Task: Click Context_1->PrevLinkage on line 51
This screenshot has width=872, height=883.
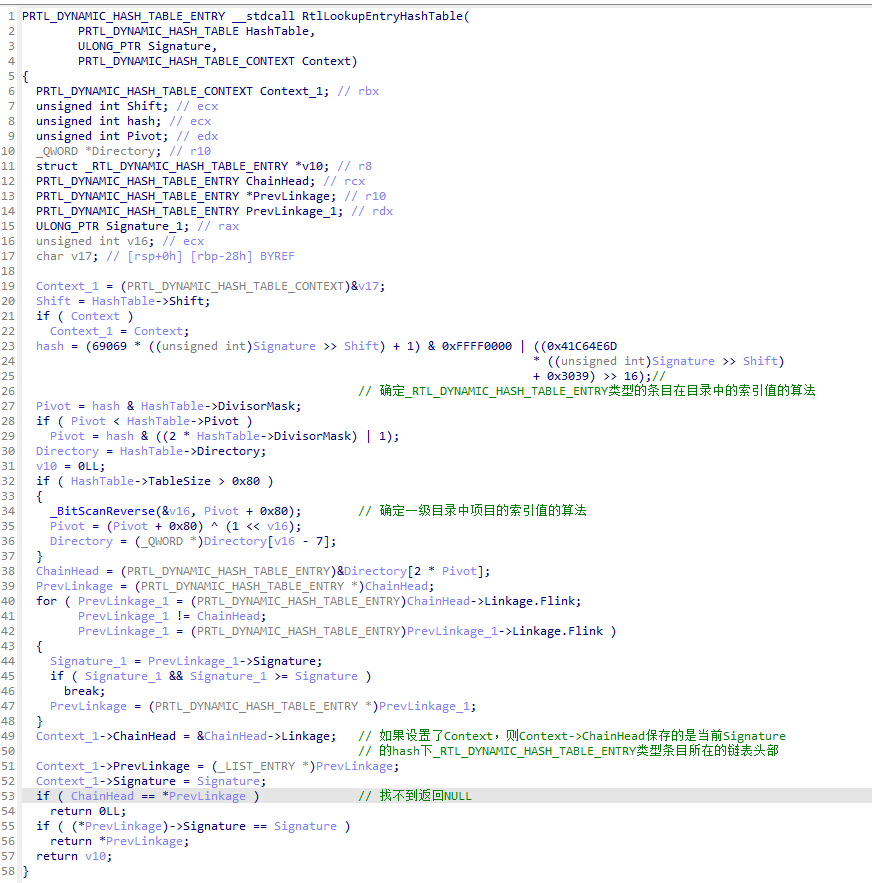Action: [x=113, y=766]
